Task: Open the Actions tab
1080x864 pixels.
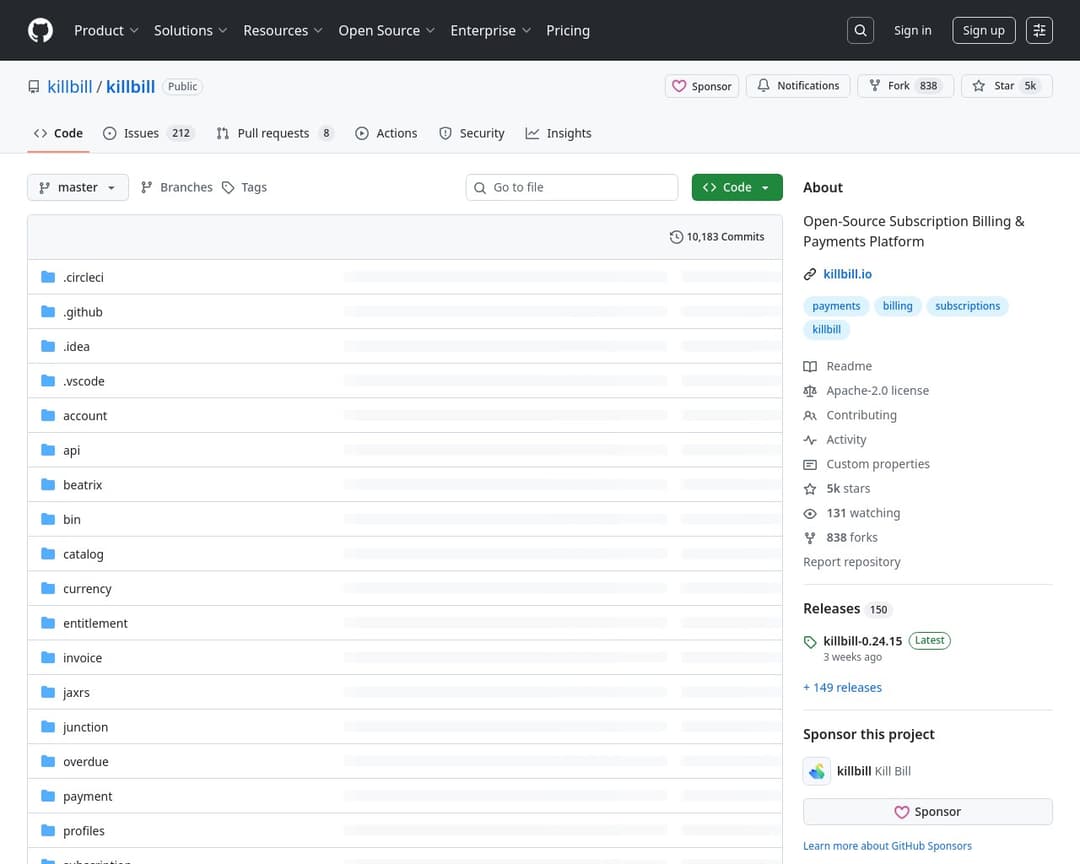Action: pyautogui.click(x=386, y=133)
